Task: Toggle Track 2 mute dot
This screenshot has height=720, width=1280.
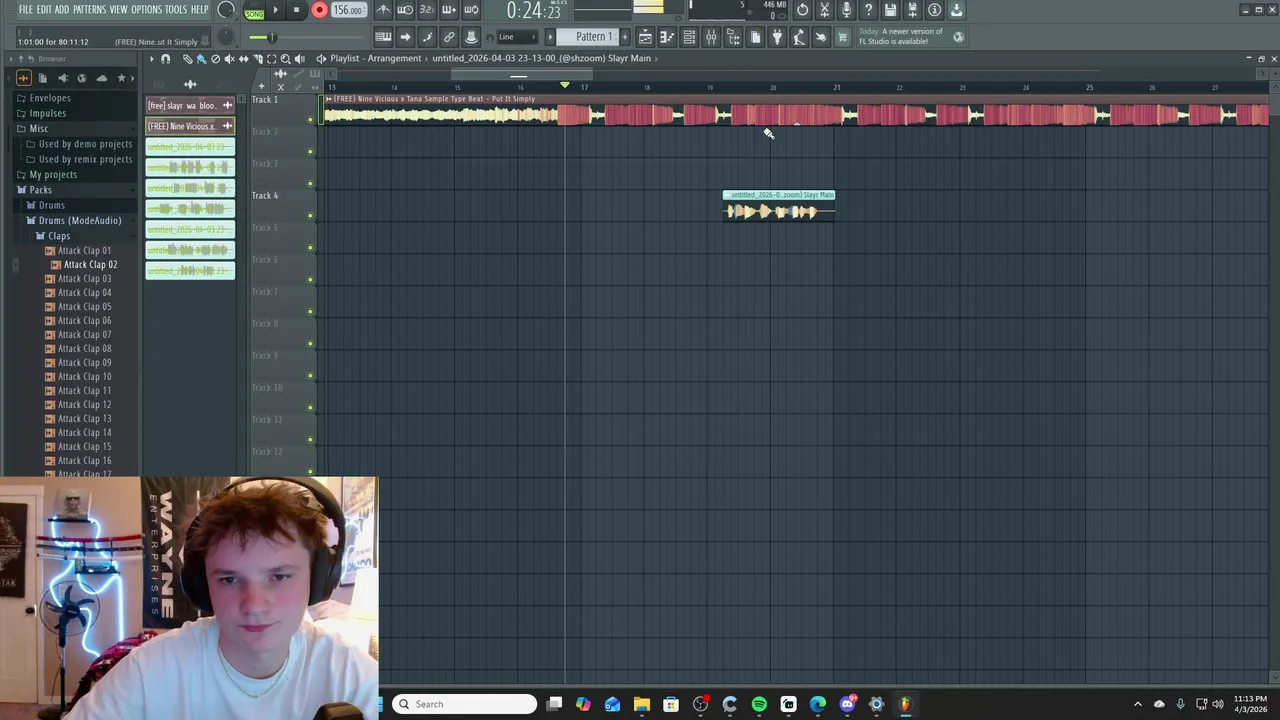Action: [x=310, y=152]
